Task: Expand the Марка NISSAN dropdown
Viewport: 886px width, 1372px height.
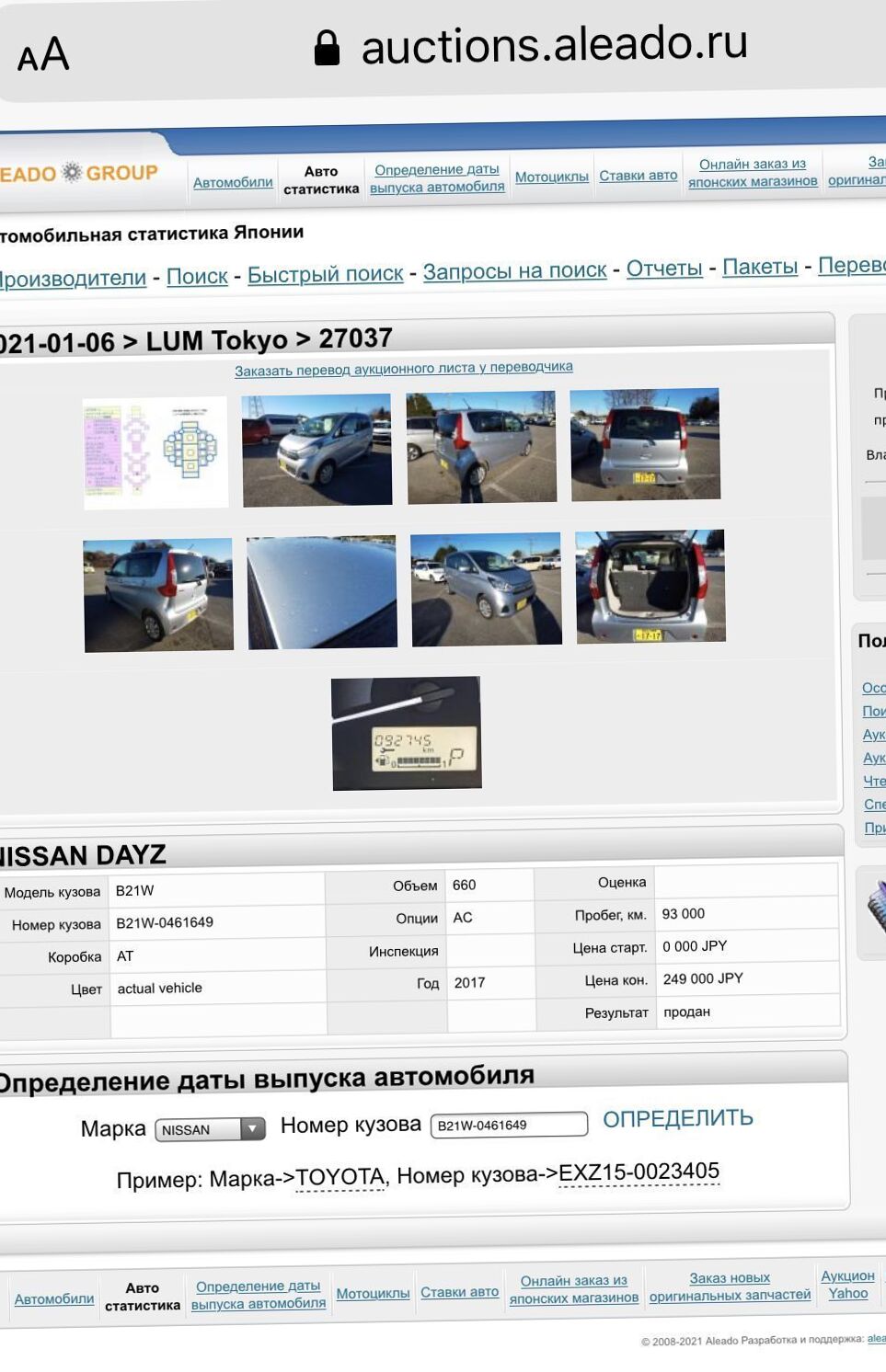Action: (x=210, y=1129)
